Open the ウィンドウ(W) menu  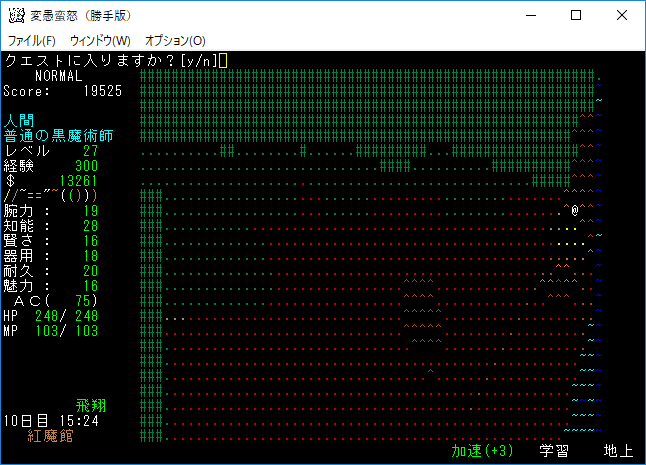click(100, 41)
